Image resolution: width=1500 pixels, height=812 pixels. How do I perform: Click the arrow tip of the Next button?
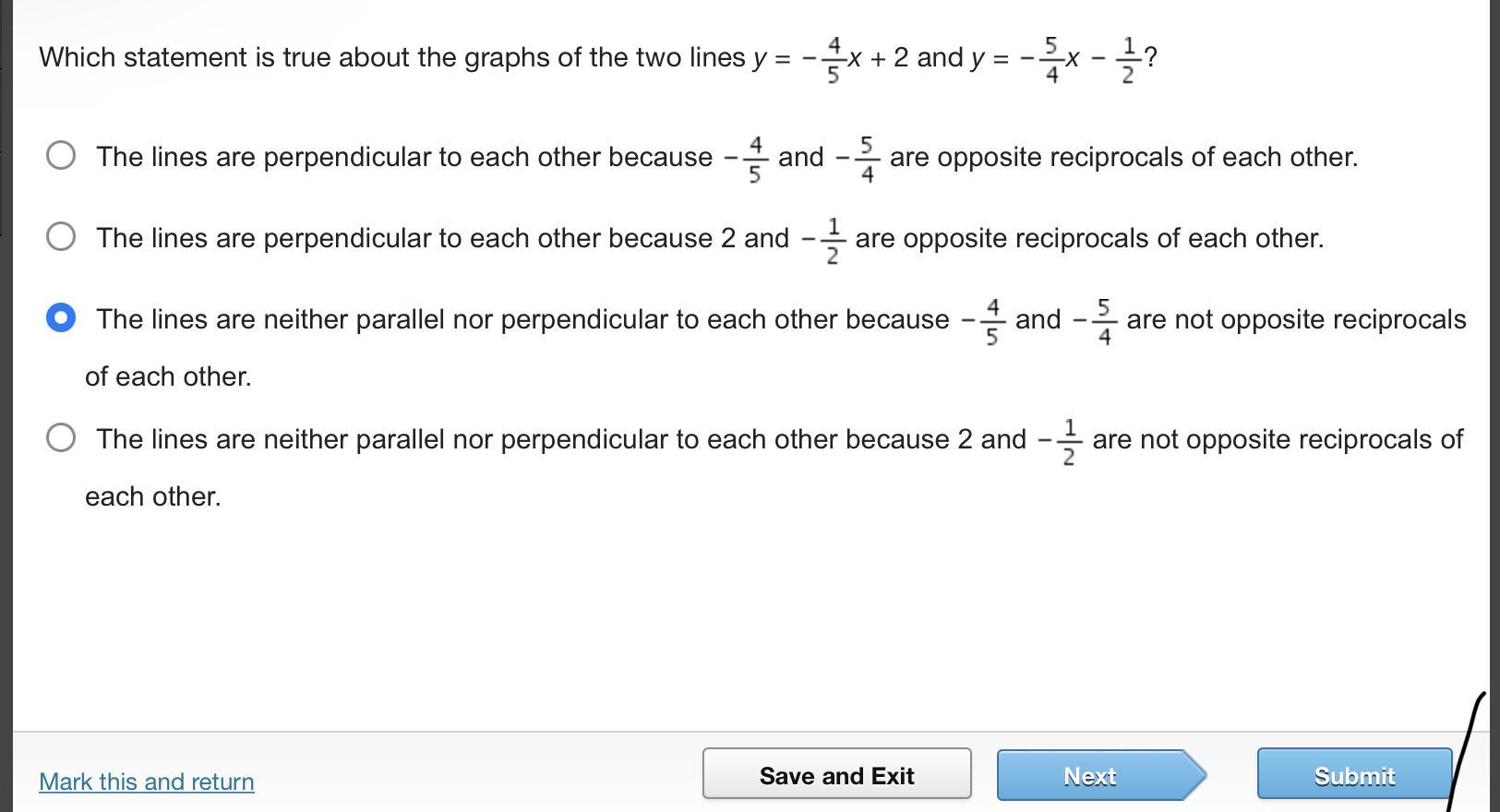pyautogui.click(x=1194, y=776)
